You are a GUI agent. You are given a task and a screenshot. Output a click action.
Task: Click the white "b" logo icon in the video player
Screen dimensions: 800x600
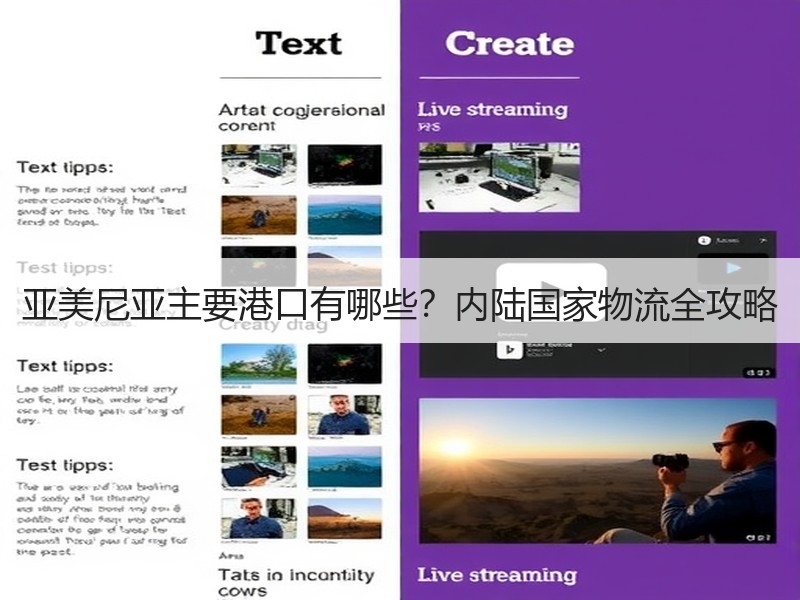pos(509,350)
